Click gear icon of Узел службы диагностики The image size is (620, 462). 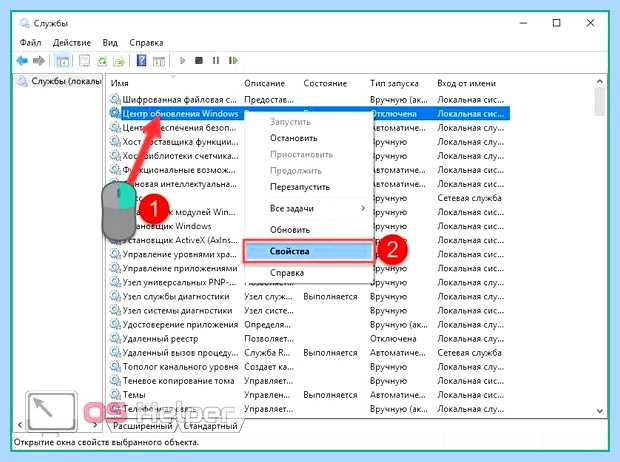(115, 296)
